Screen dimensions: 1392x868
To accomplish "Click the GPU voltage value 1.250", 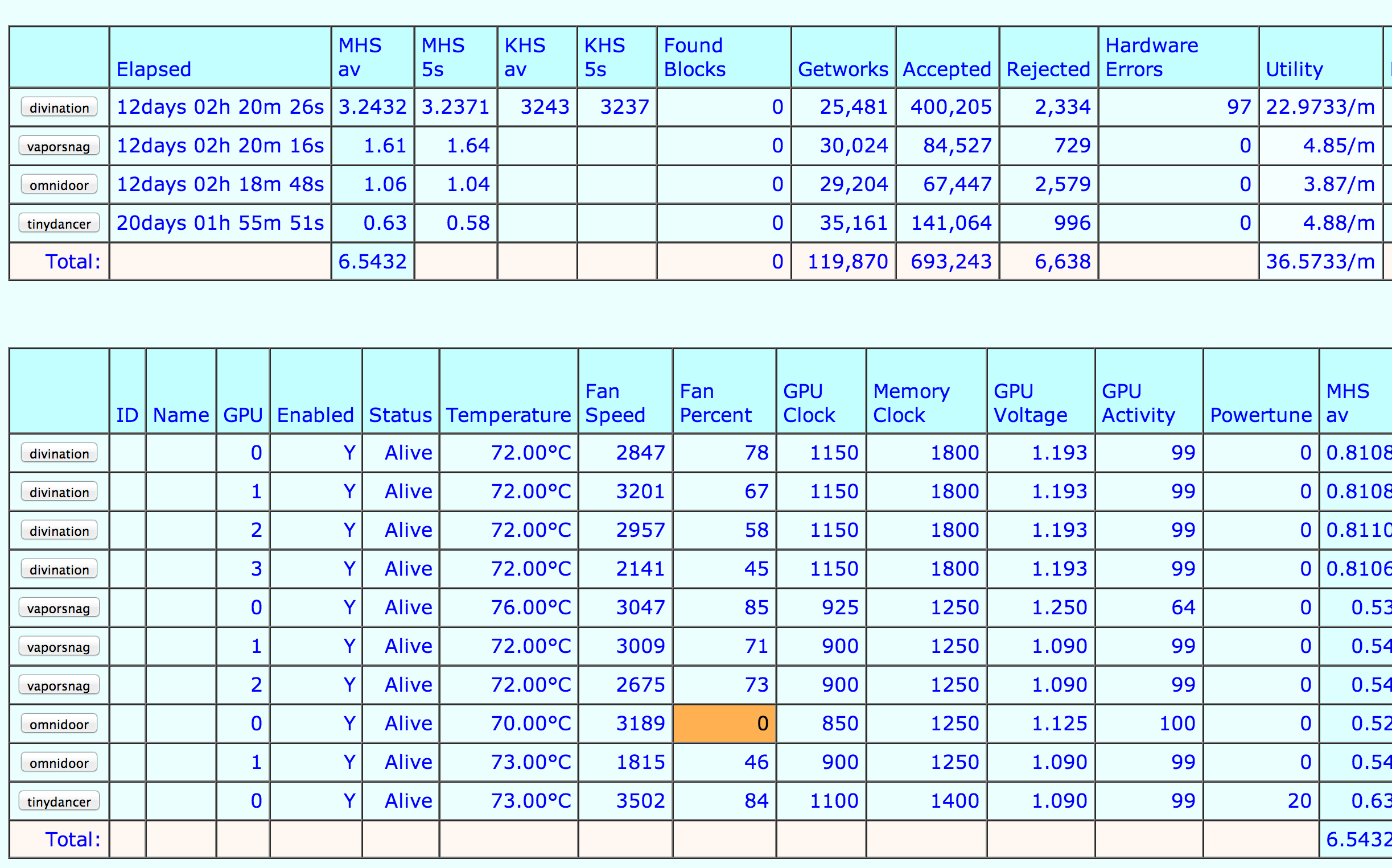I will [1060, 607].
